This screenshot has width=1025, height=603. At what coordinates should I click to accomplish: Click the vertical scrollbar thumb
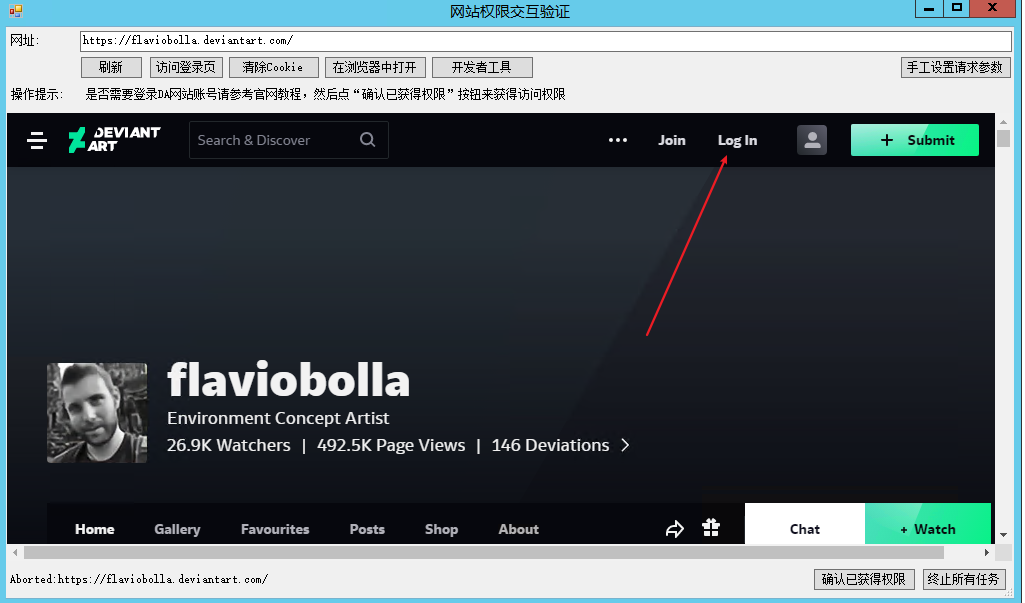pyautogui.click(x=1003, y=138)
